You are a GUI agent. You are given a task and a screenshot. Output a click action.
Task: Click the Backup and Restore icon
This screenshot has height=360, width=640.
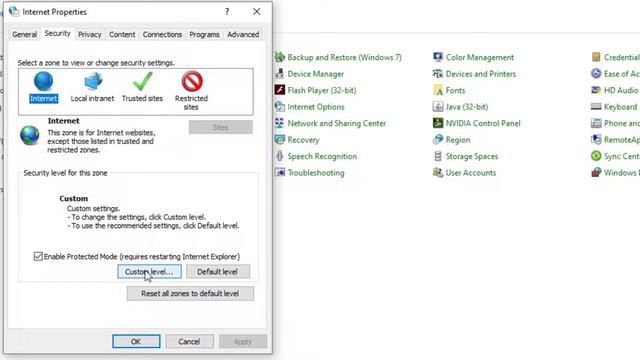tap(280, 57)
